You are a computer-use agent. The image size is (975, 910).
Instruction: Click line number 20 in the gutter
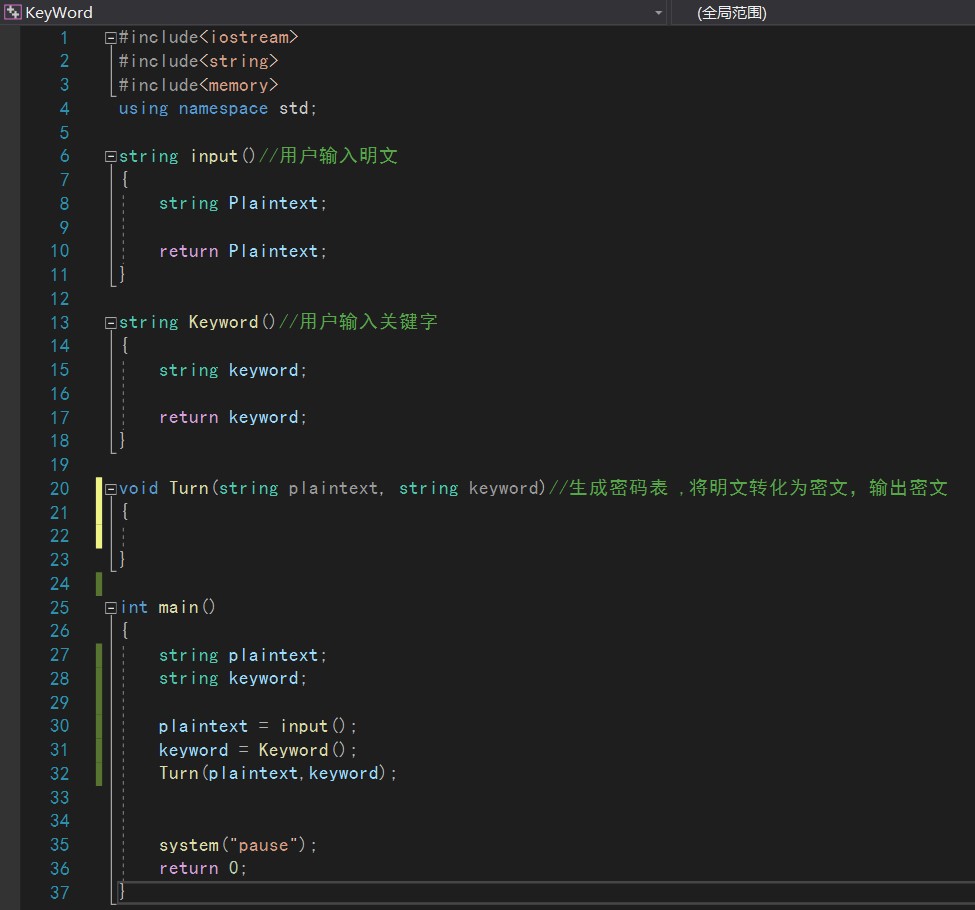pyautogui.click(x=59, y=489)
